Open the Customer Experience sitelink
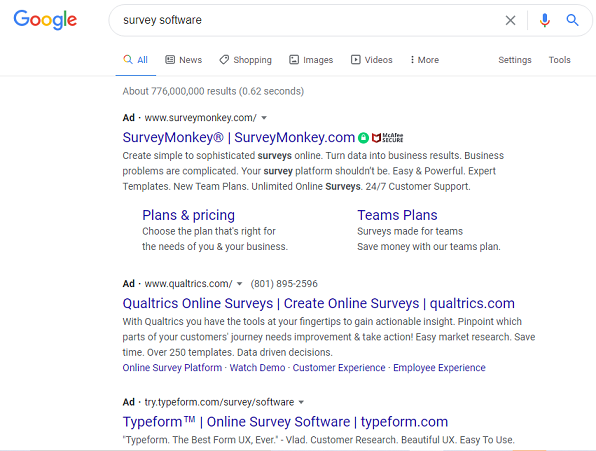The image size is (596, 451). [339, 368]
